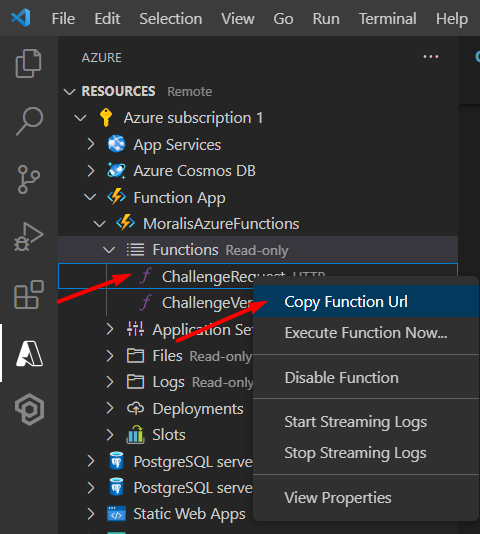Viewport: 480px width, 534px height.
Task: Expand the App Services node
Action: click(x=91, y=144)
